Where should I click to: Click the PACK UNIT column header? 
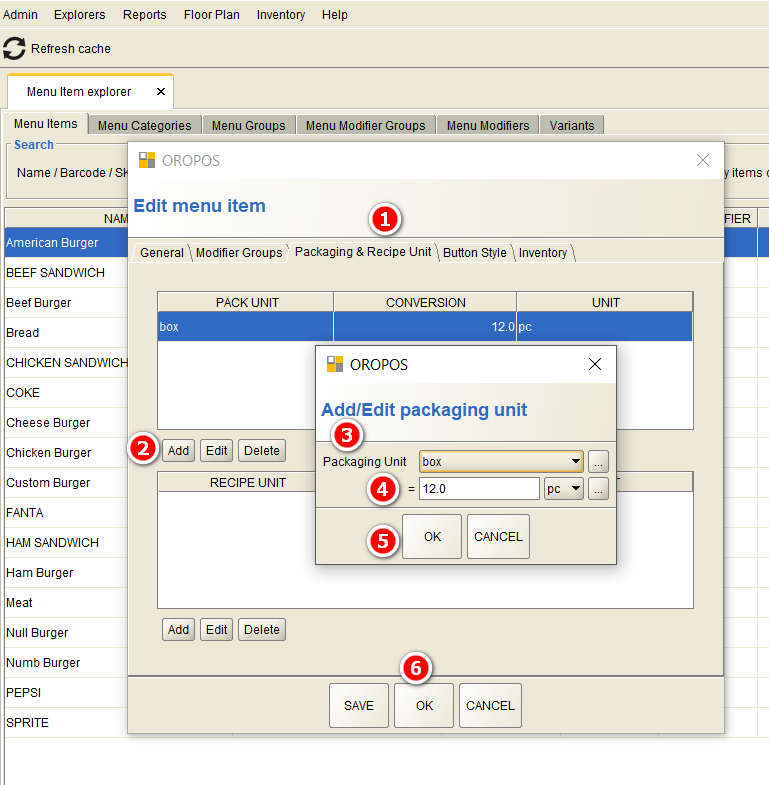pos(246,302)
